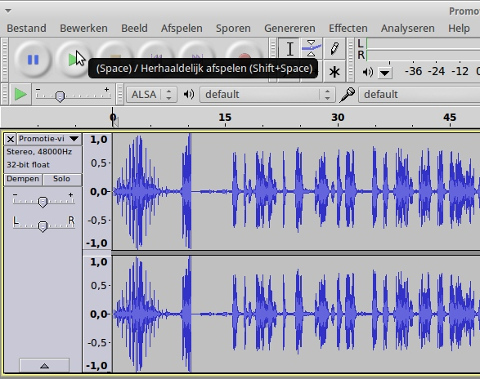Screen dimensions: 480x379
Task: Click the output speaker icon in device toolbar
Action: (x=189, y=94)
